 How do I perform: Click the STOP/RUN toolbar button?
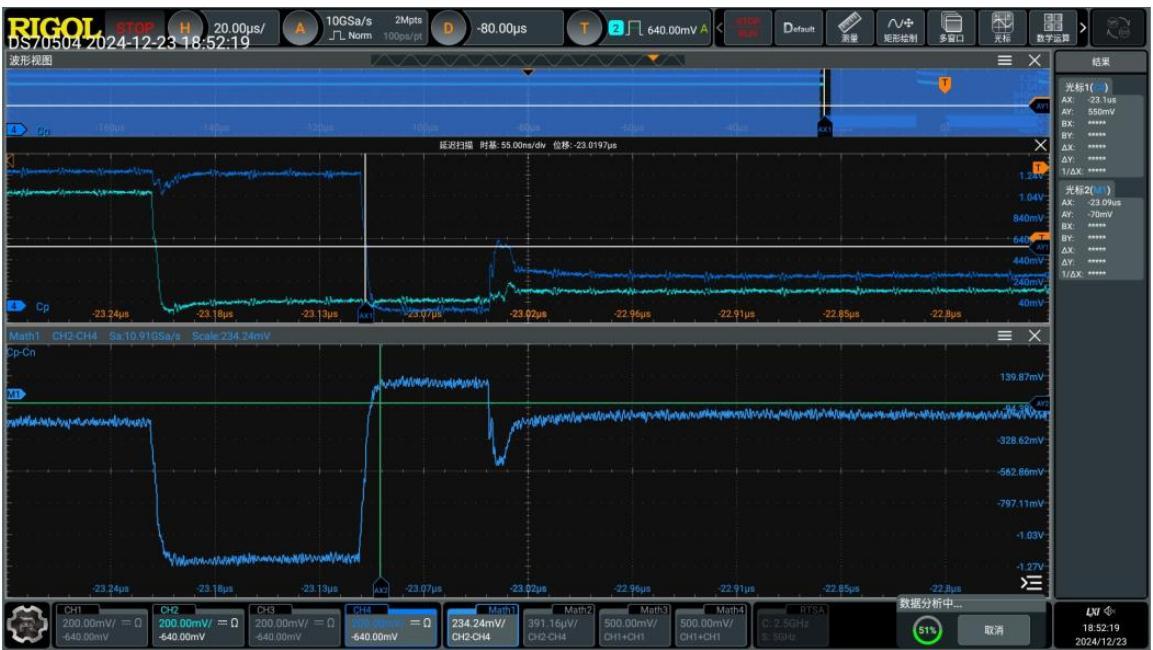point(748,28)
